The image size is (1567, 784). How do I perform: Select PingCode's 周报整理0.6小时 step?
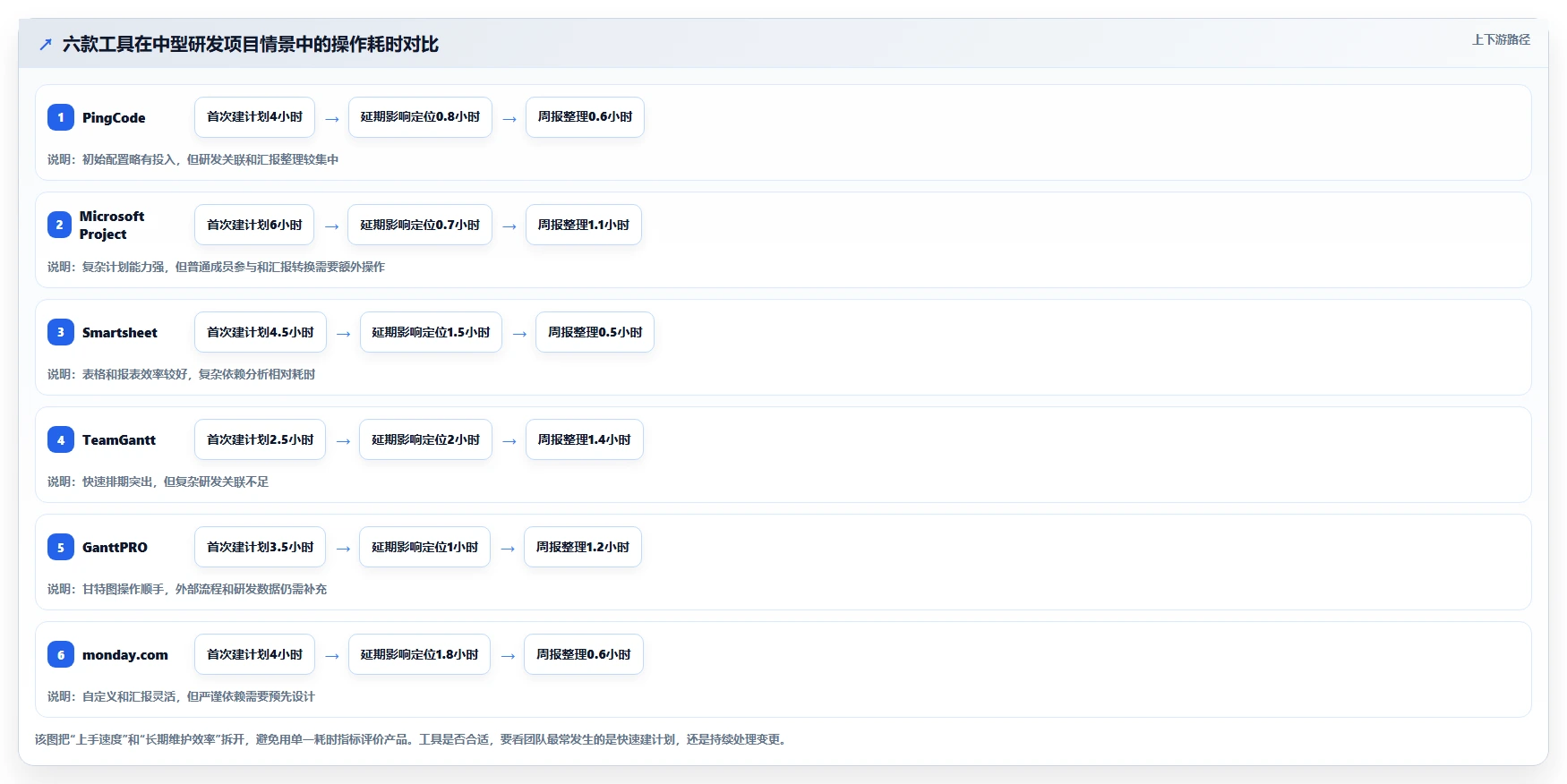tap(585, 117)
